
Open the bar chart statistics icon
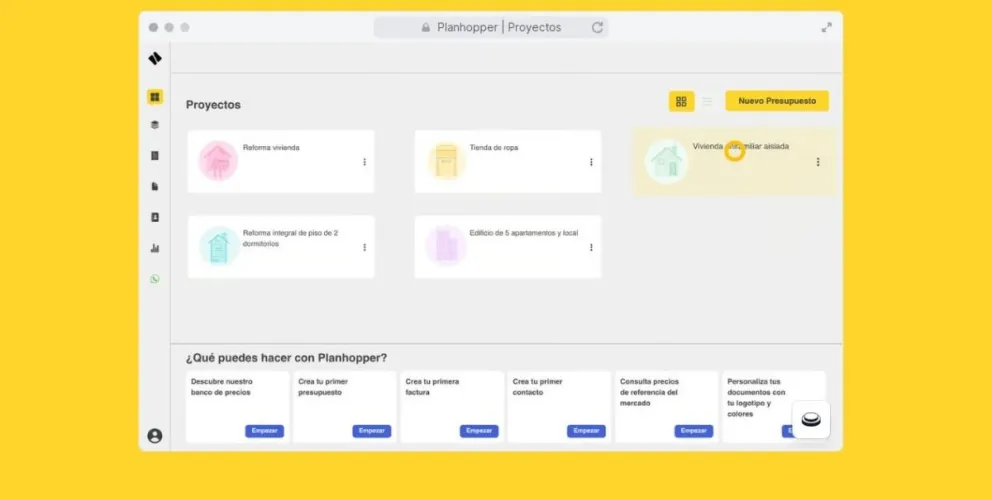pos(155,248)
